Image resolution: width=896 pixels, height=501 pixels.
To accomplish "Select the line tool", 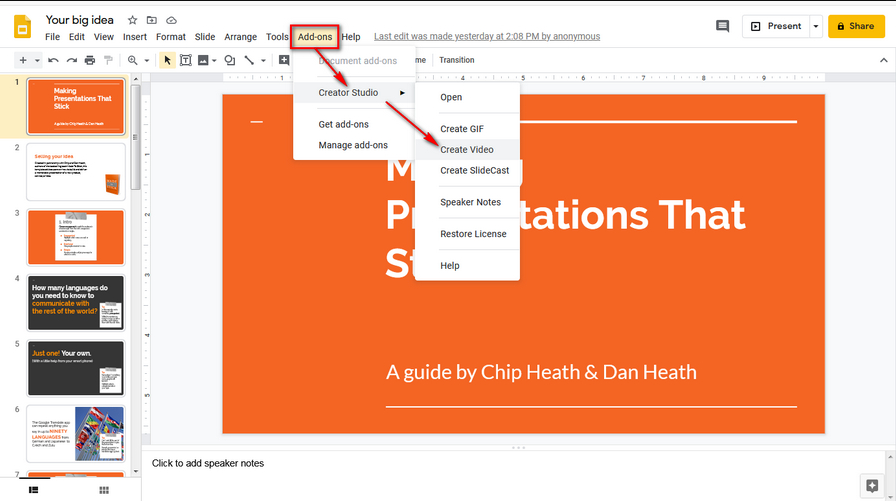I will (x=249, y=60).
